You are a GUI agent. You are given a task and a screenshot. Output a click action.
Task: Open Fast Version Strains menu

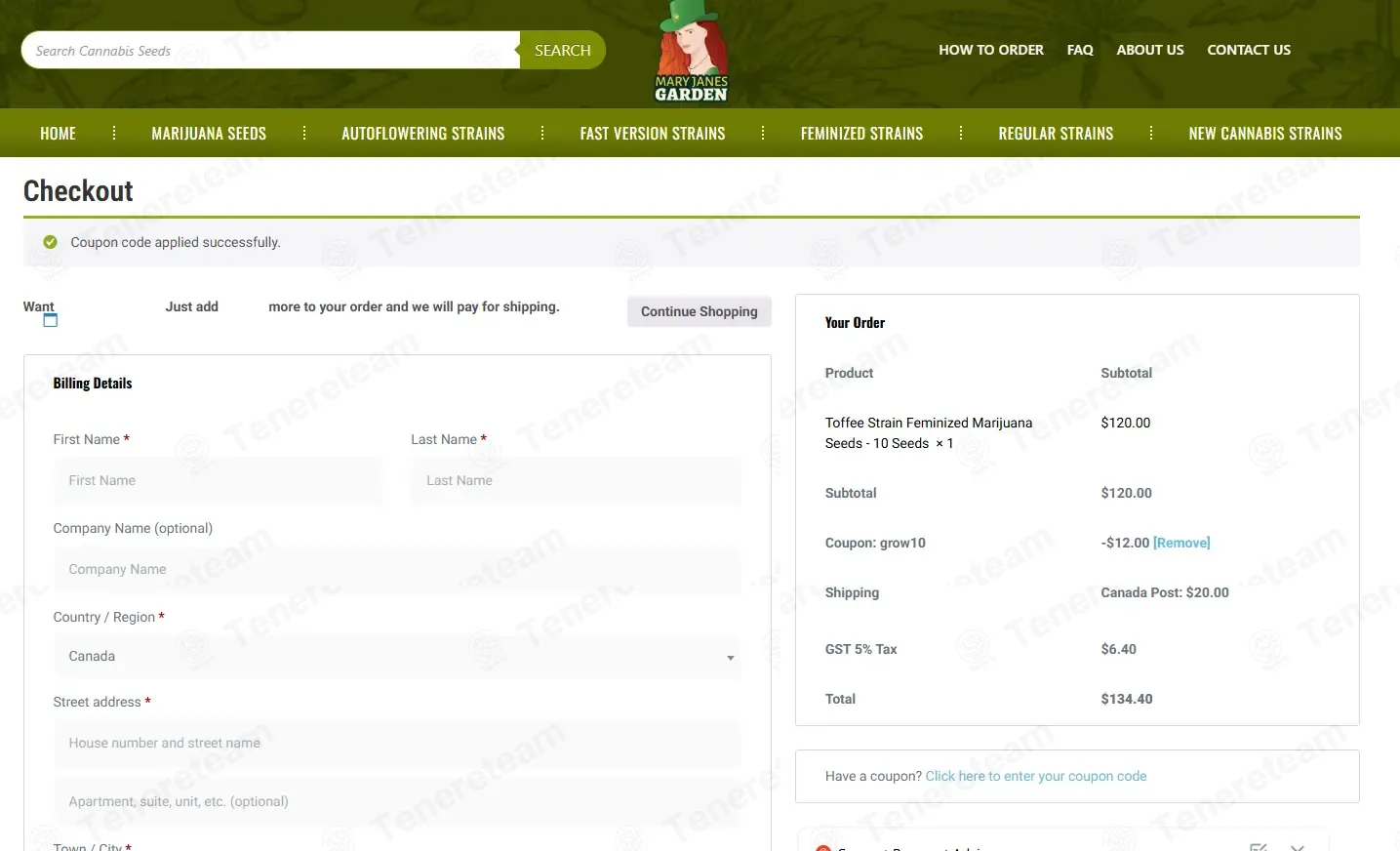[x=653, y=133]
